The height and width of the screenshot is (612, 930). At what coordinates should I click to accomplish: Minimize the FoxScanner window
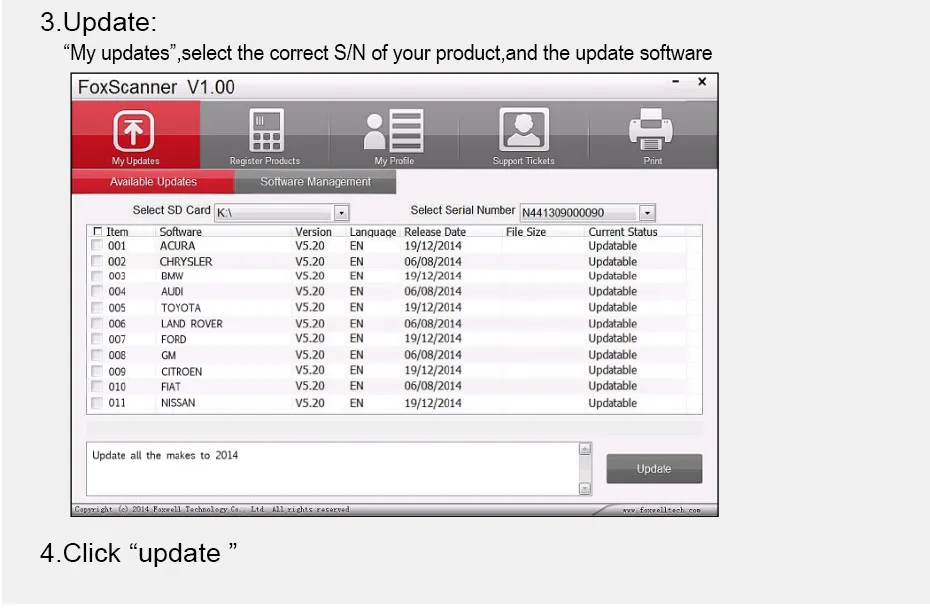click(676, 82)
